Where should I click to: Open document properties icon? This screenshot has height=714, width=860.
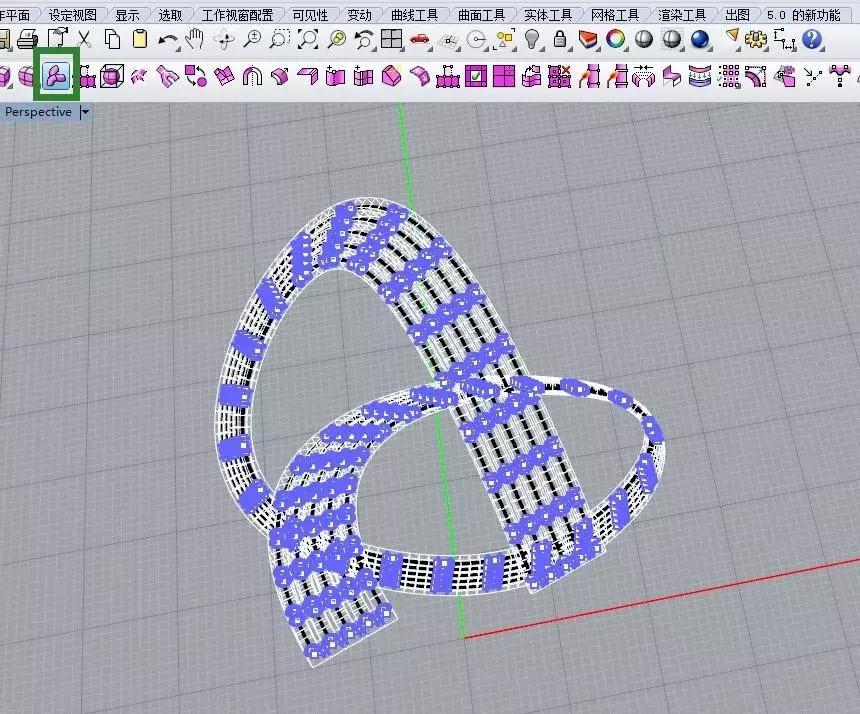[x=57, y=39]
